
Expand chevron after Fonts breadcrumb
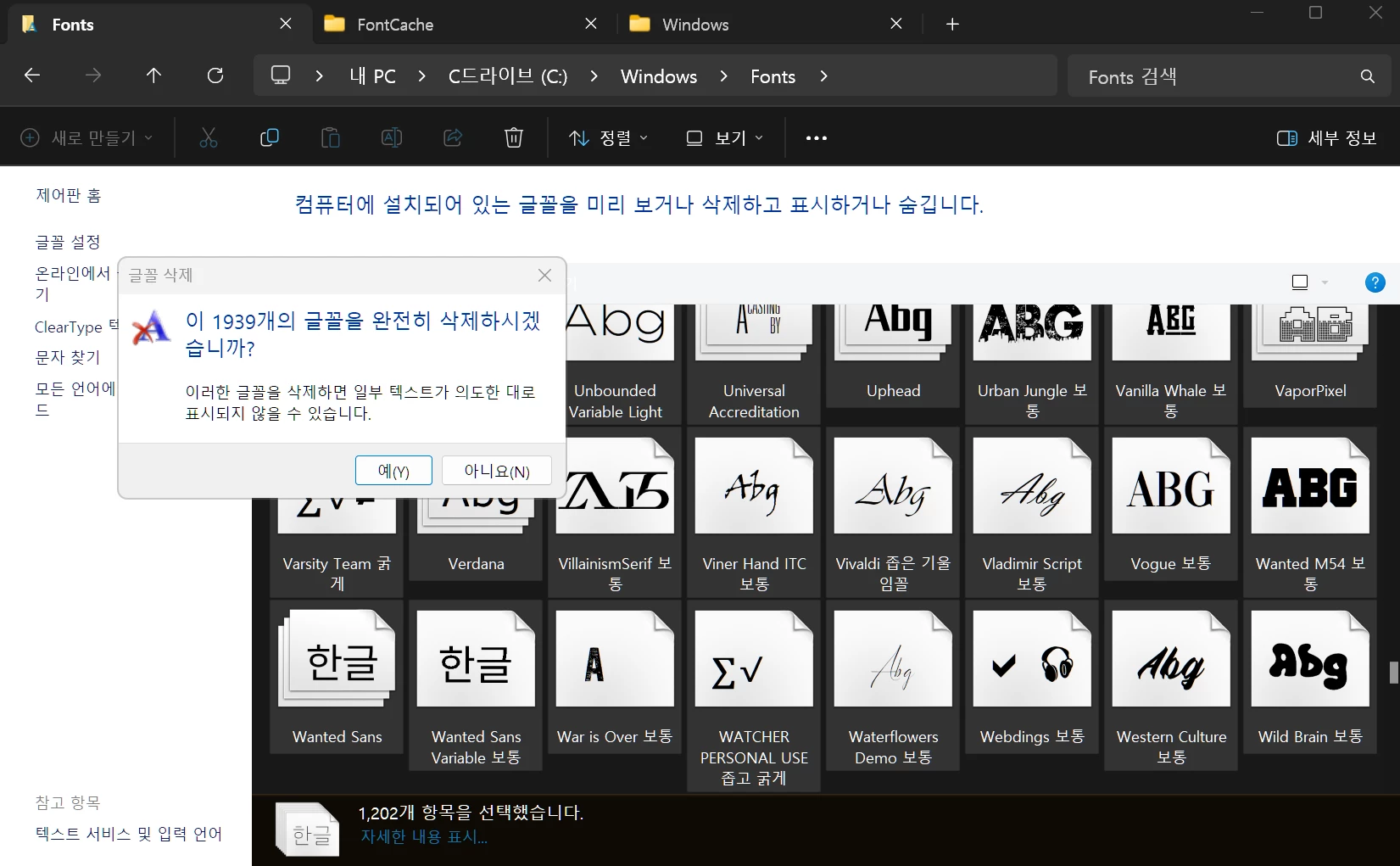823,76
